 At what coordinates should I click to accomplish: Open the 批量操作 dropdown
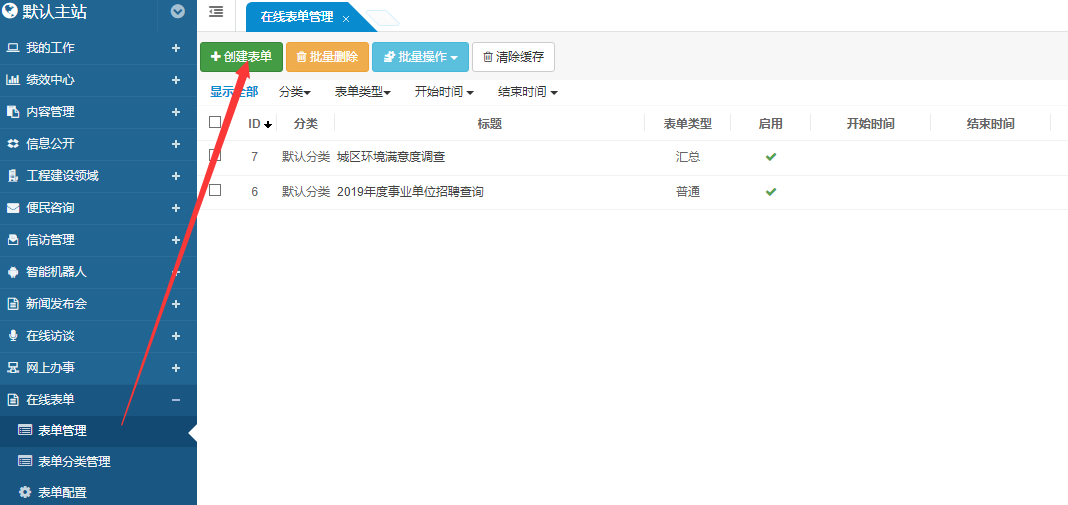click(x=420, y=57)
